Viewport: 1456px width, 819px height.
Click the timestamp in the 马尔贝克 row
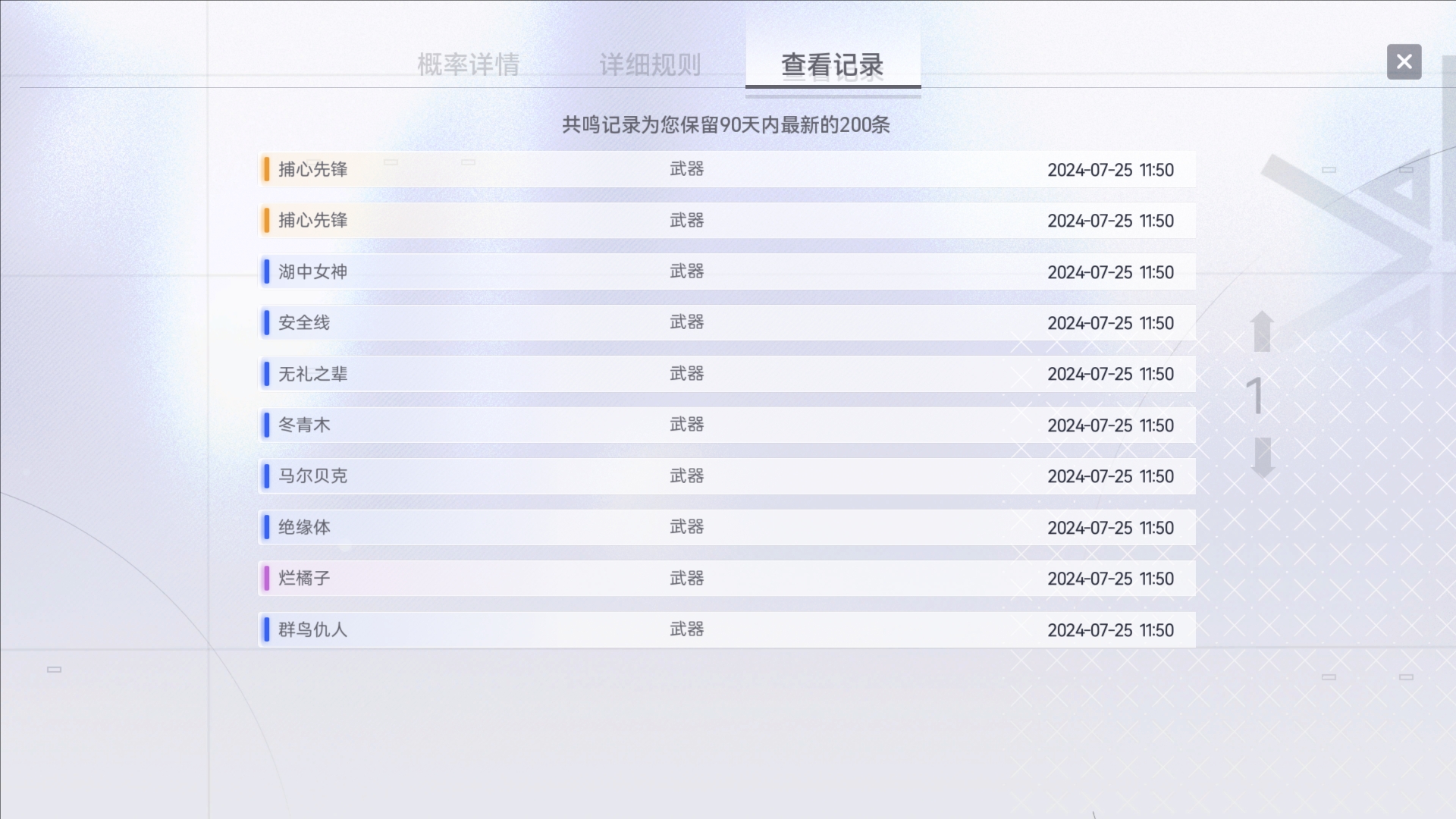(1110, 476)
